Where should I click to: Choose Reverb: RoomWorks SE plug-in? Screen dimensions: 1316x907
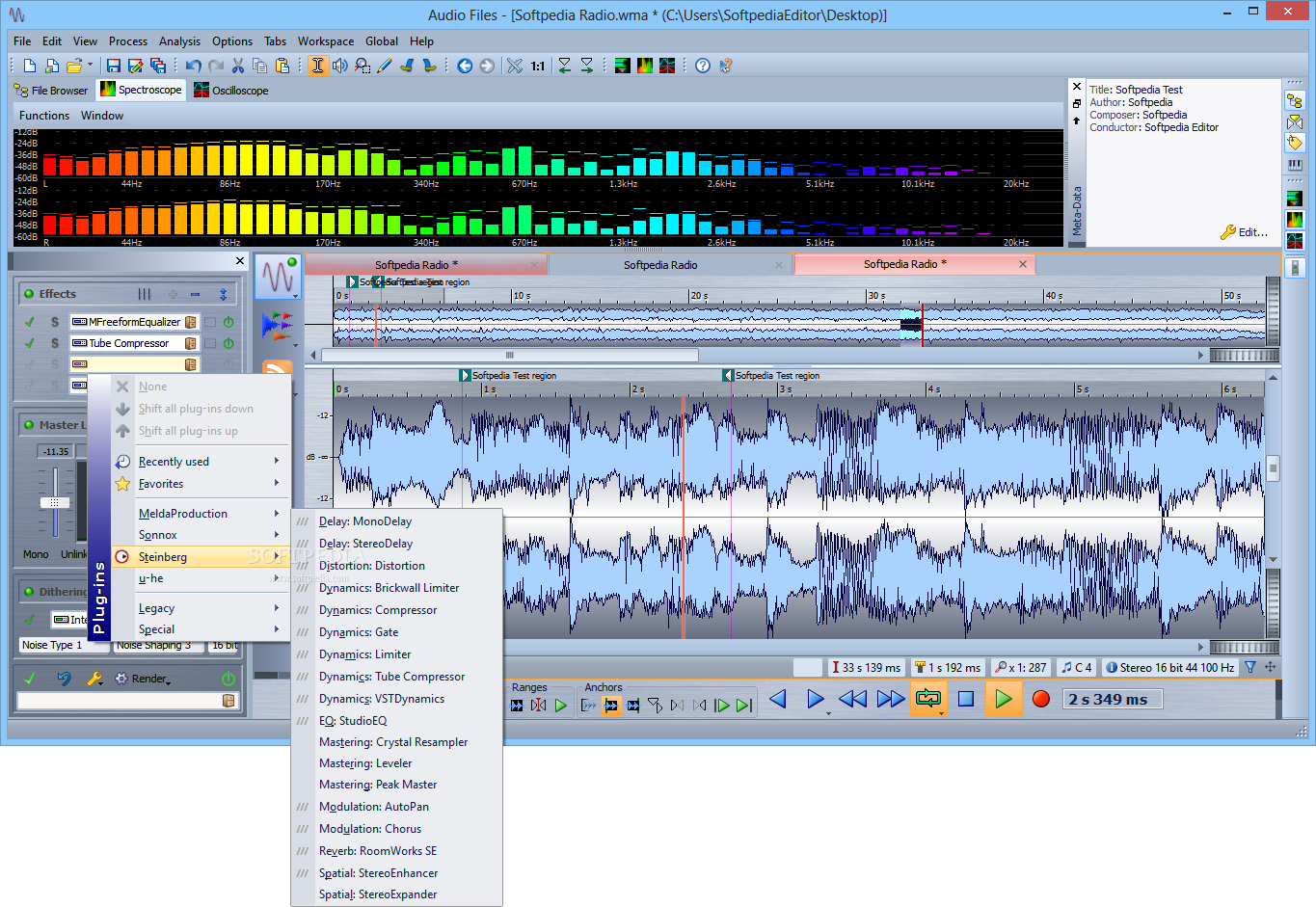[397, 851]
